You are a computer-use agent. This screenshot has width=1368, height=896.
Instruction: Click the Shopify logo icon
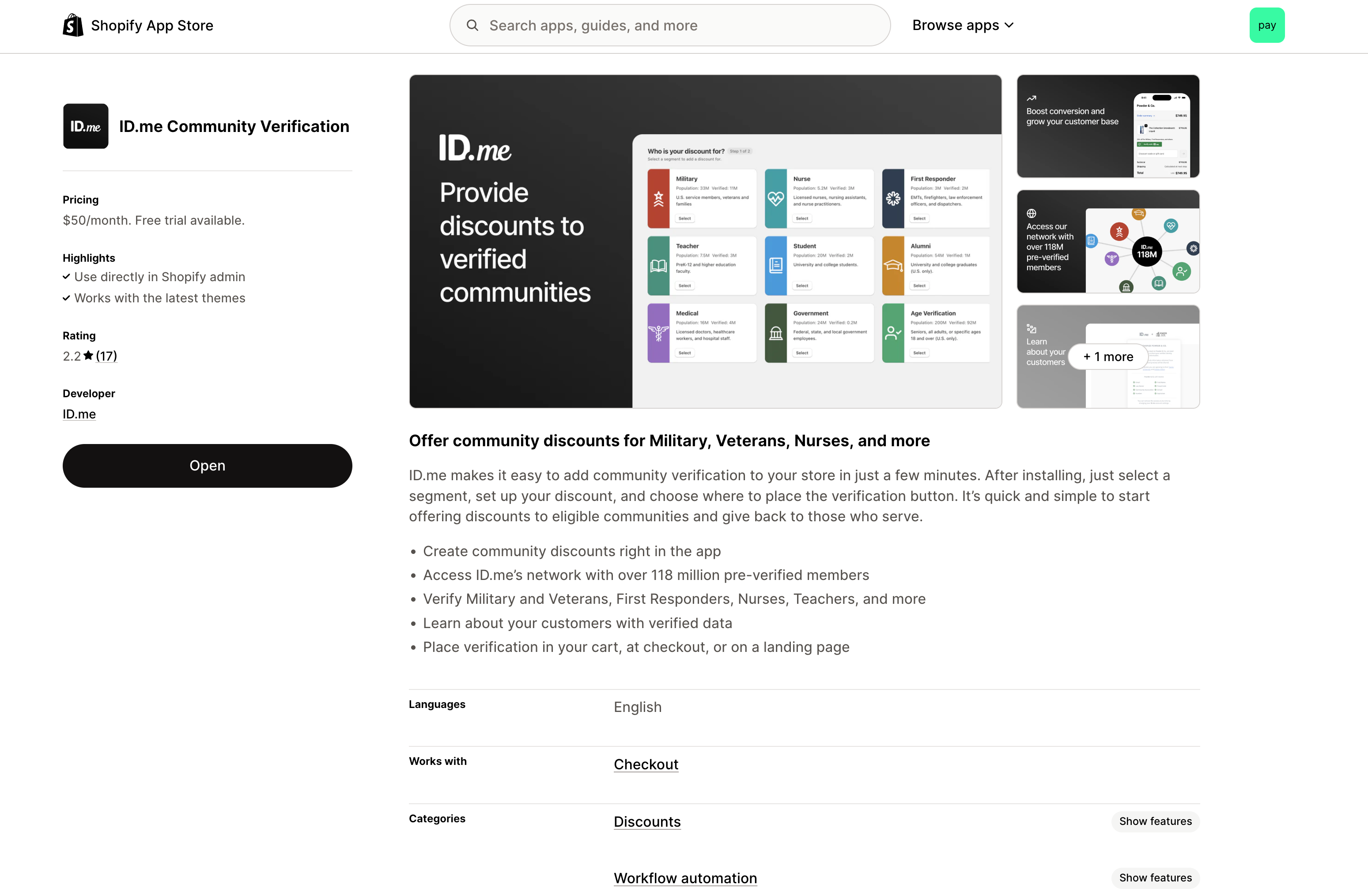72,25
